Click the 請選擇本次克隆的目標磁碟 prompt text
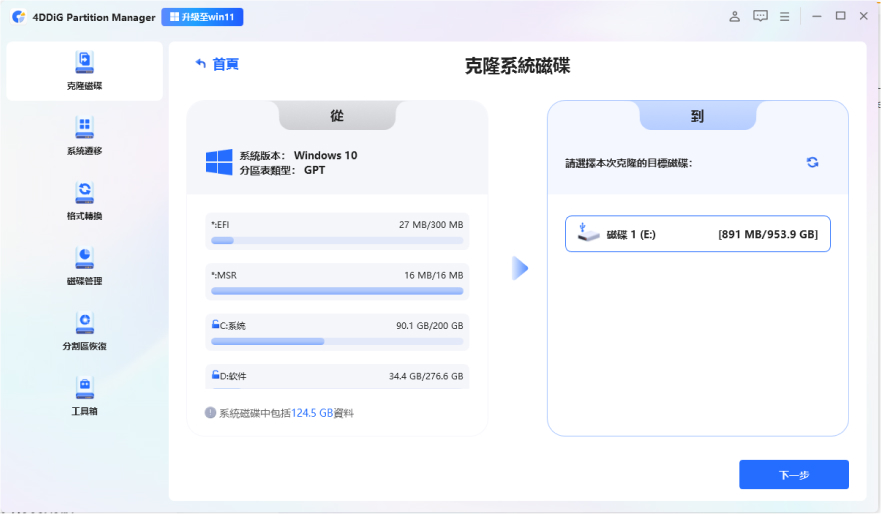 click(629, 163)
